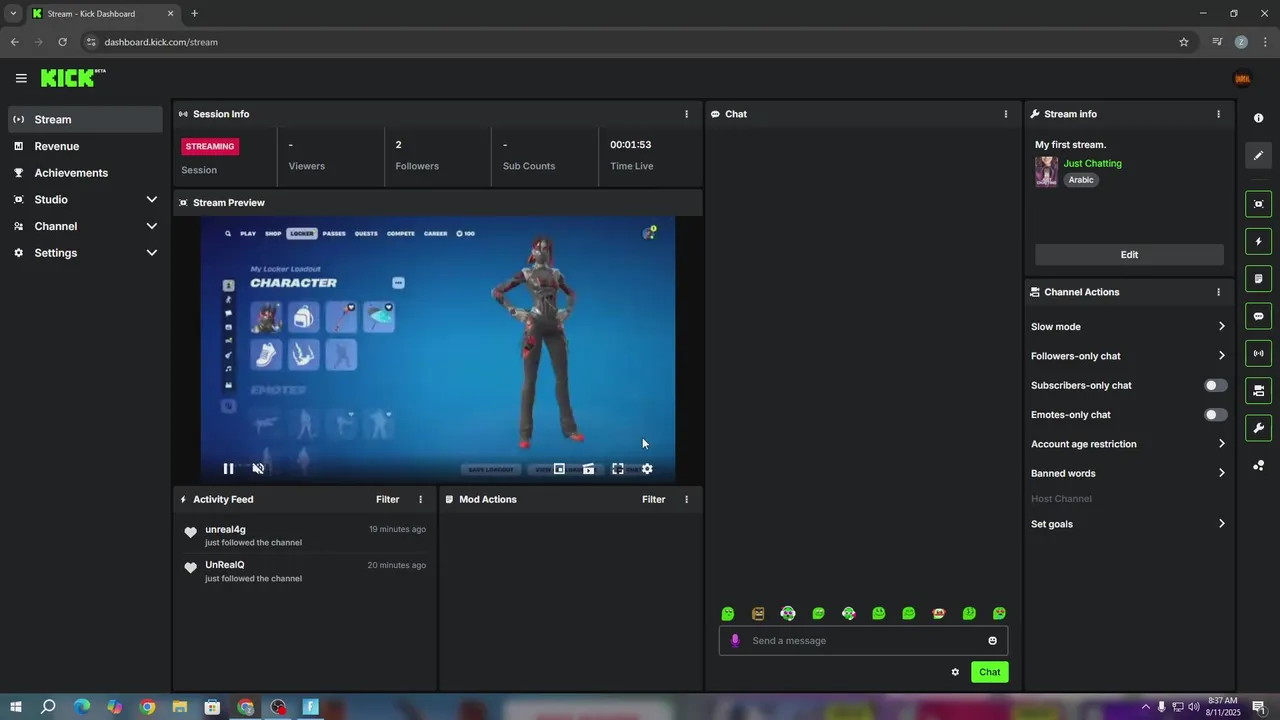Image resolution: width=1280 pixels, height=720 pixels.
Task: Toggle Subscribers-only chat switch
Action: tap(1215, 385)
